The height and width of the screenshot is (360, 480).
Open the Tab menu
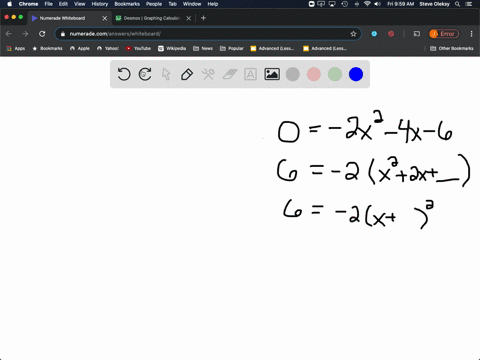[172, 4]
